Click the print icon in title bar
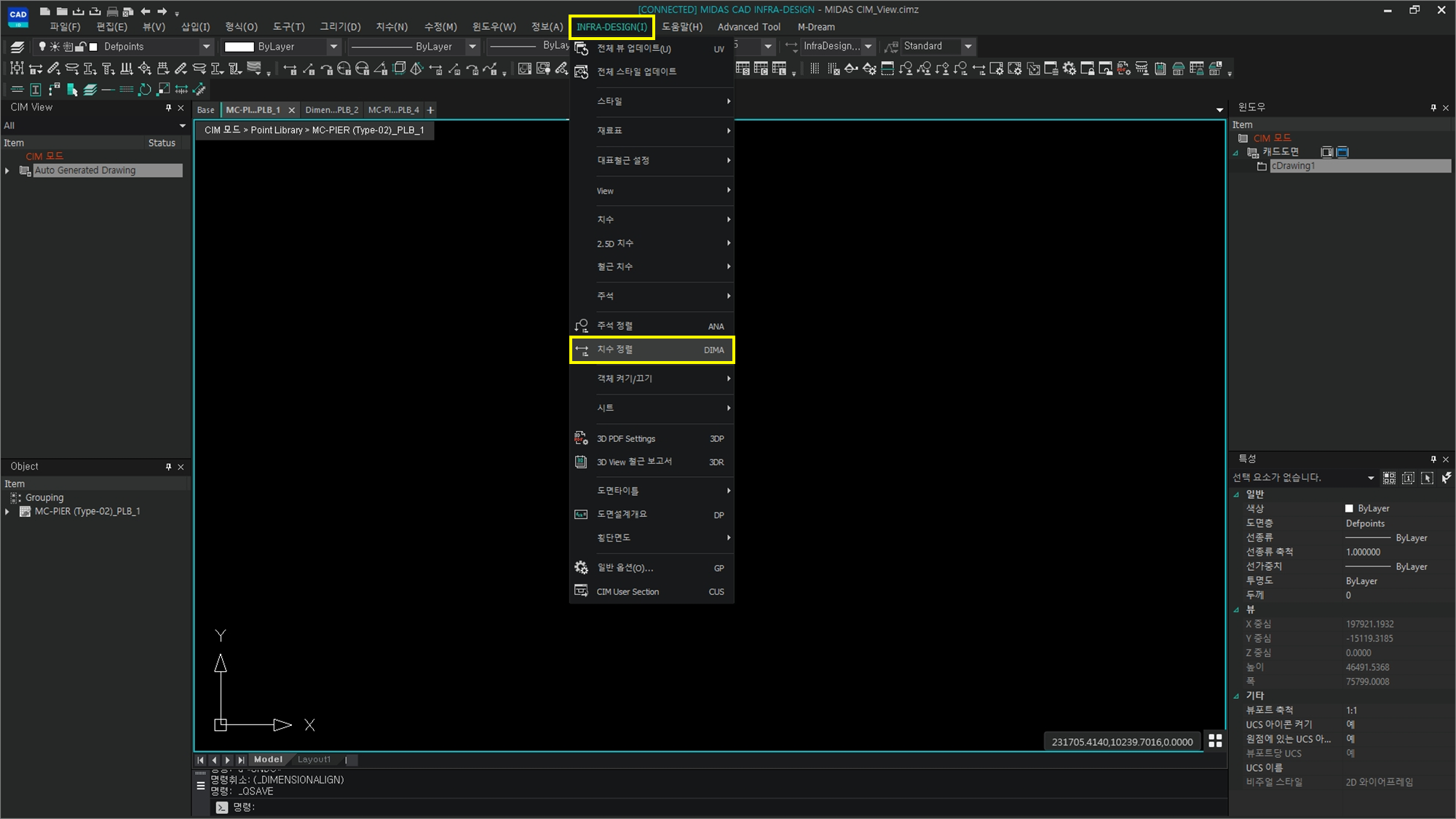Viewport: 1456px width, 819px height. pos(112,11)
